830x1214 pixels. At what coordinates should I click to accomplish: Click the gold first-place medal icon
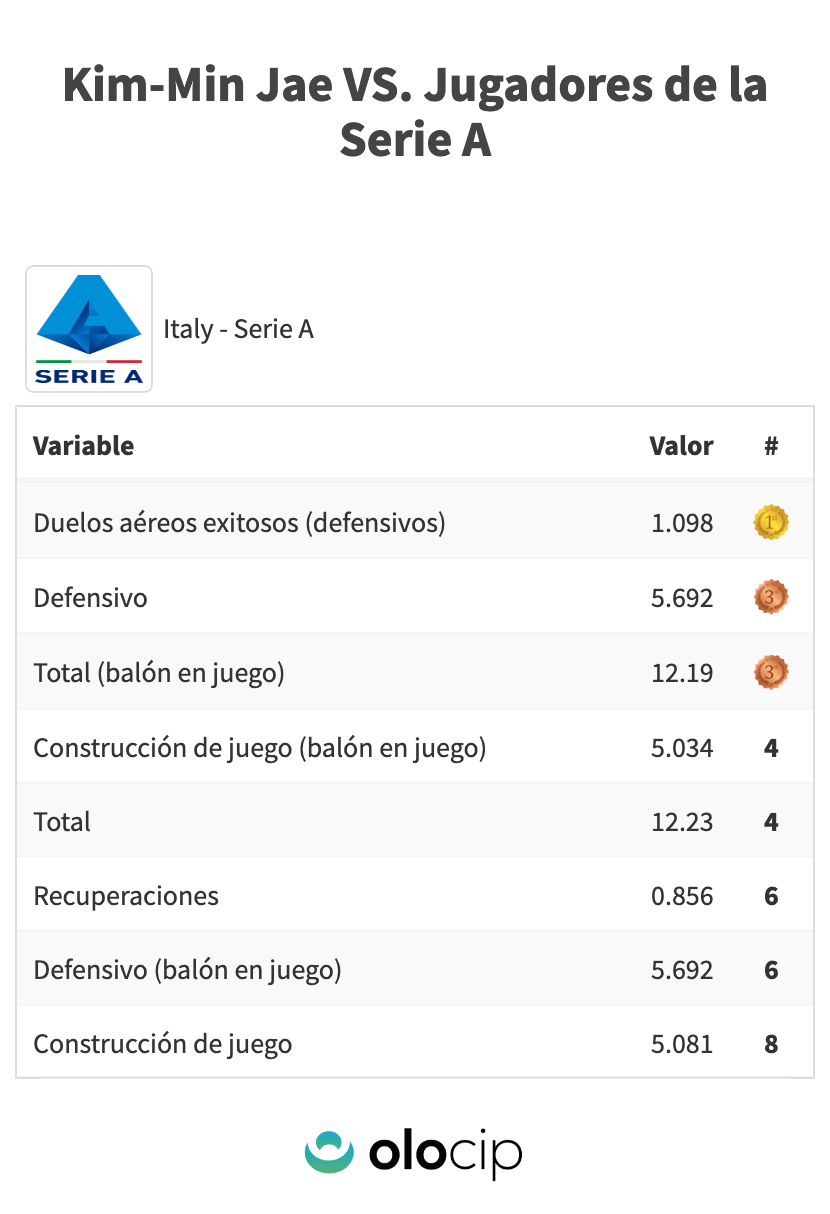(771, 522)
